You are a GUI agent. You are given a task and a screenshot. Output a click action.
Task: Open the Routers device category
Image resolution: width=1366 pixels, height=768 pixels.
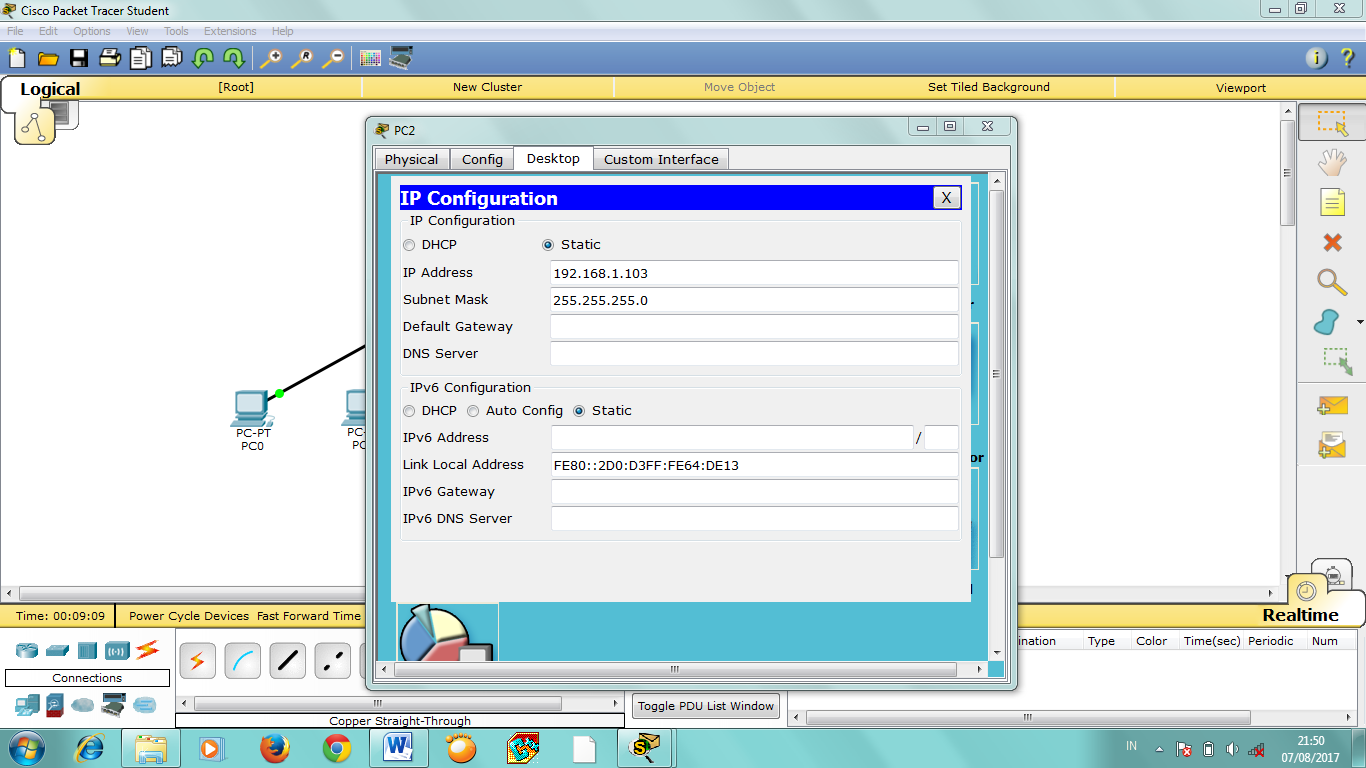click(26, 650)
